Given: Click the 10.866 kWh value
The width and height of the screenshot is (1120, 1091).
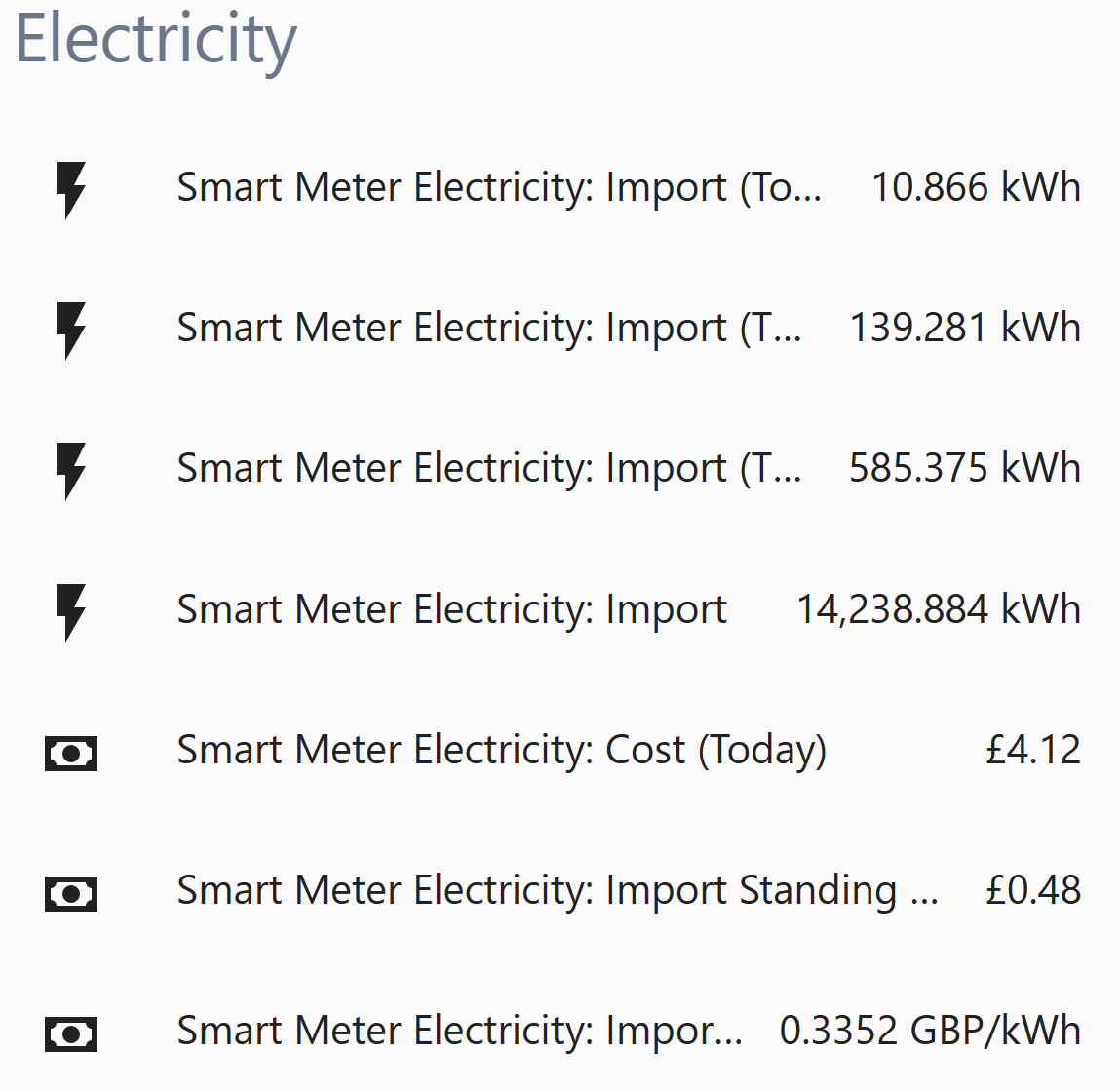Looking at the screenshot, I should 976,188.
